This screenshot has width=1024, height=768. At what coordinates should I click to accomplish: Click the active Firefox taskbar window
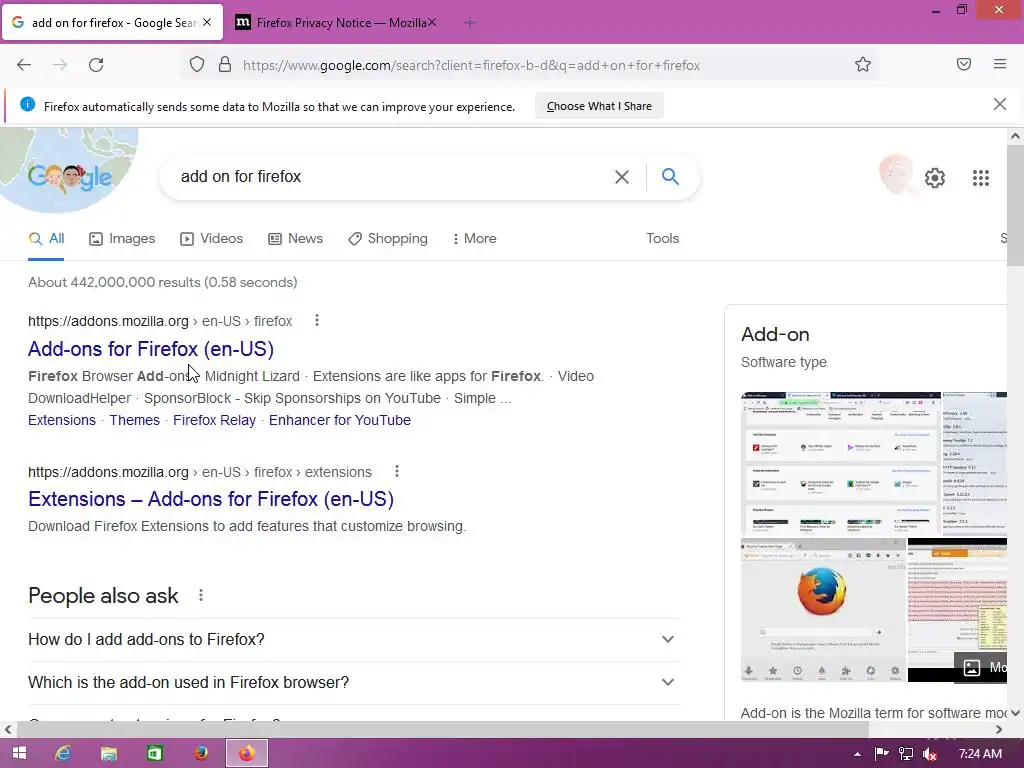247,754
